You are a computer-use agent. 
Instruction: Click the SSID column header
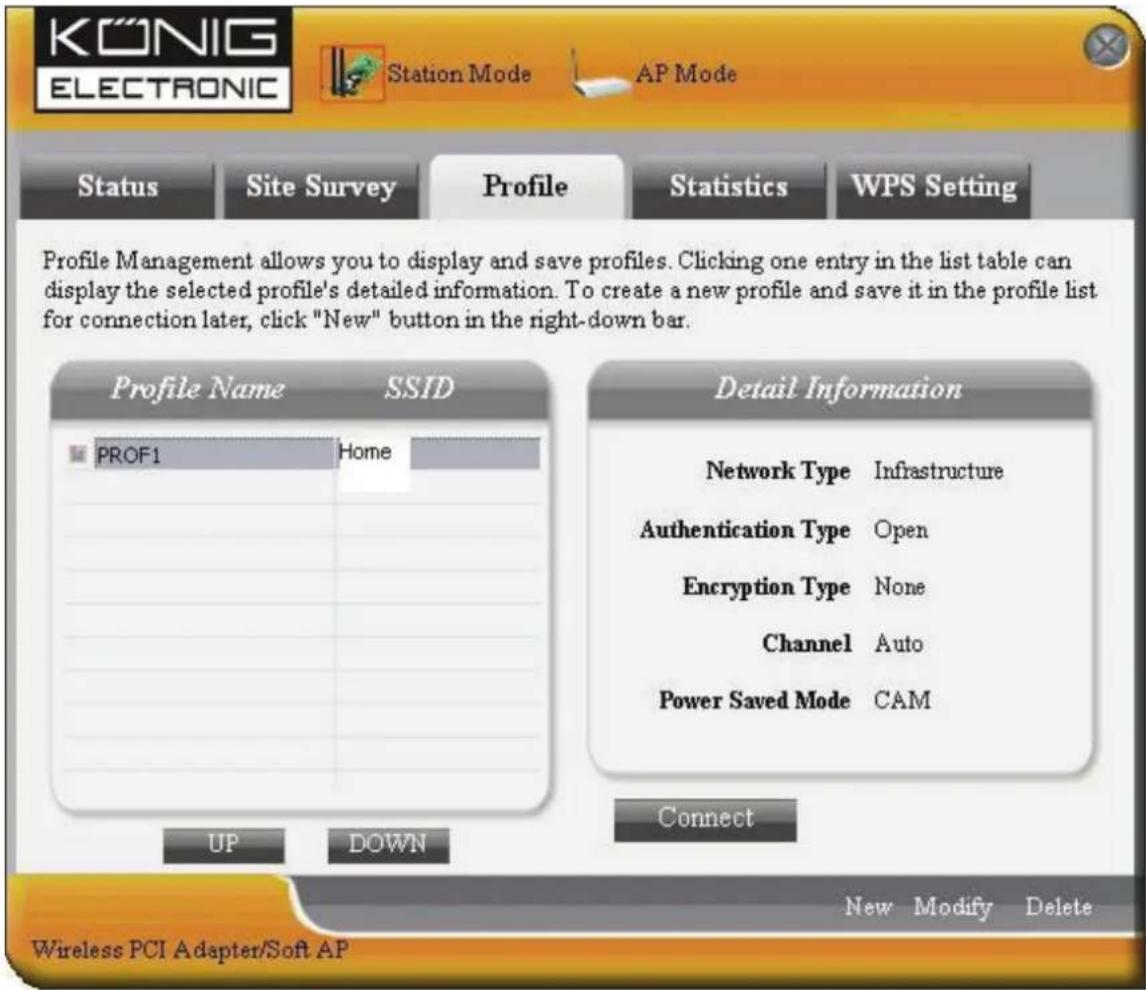[x=420, y=388]
